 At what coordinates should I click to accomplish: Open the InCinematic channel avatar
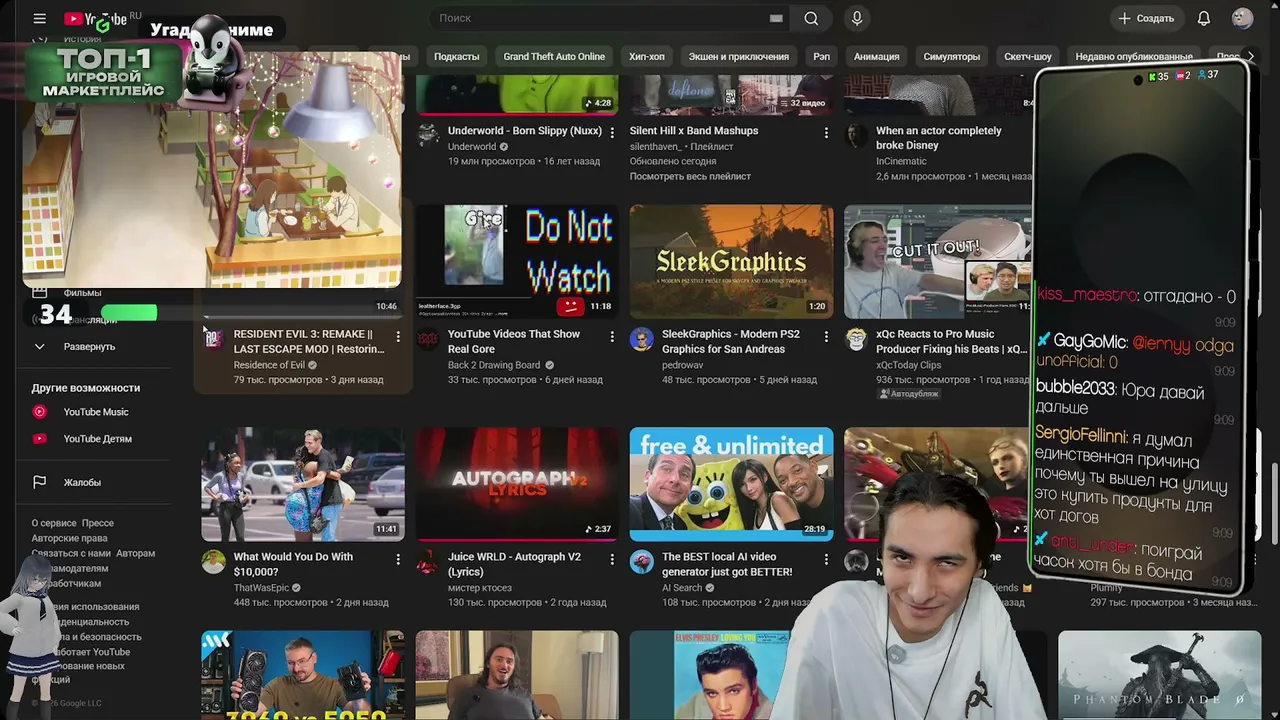coord(856,135)
